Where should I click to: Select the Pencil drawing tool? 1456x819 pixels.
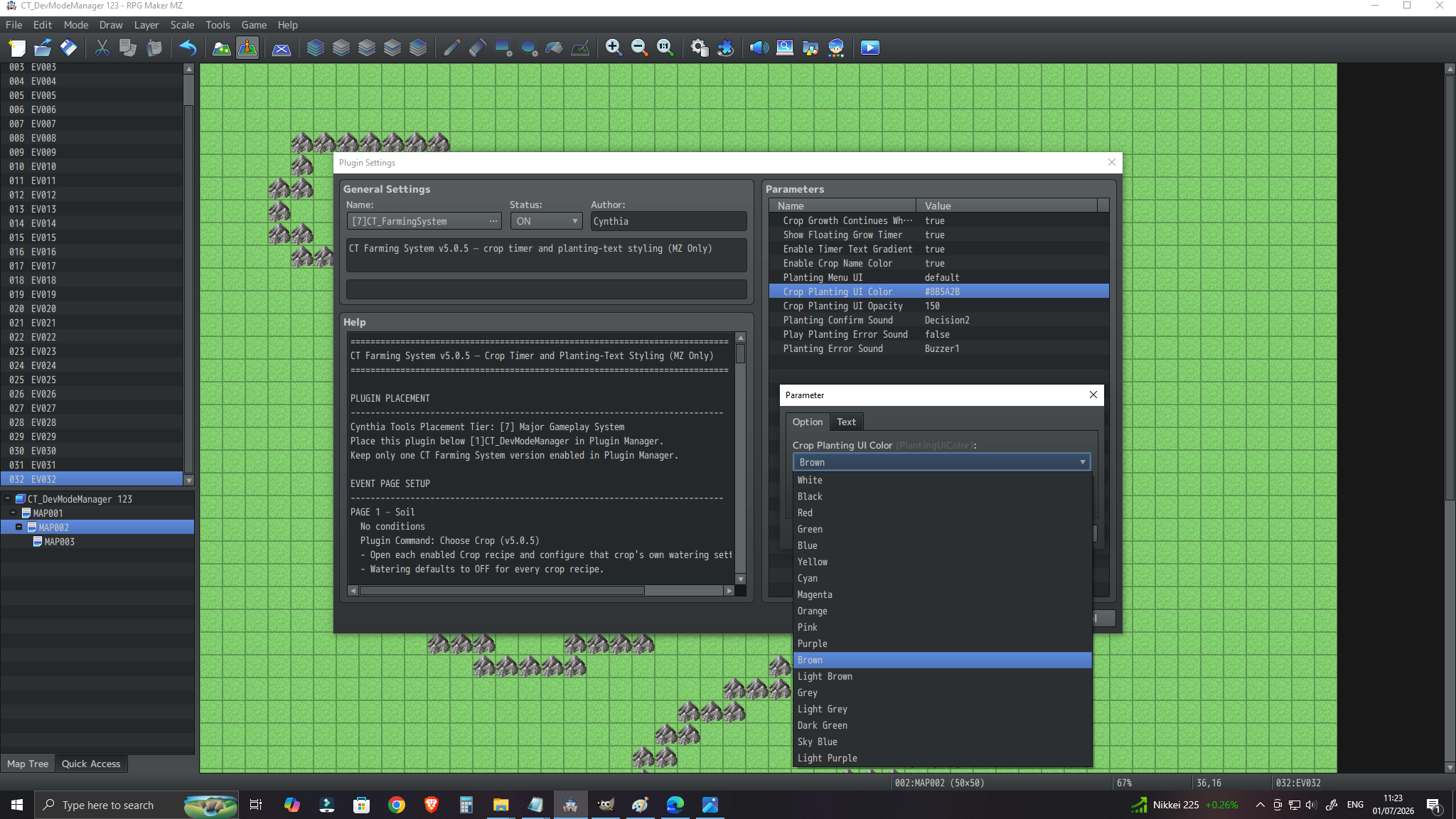coord(451,48)
